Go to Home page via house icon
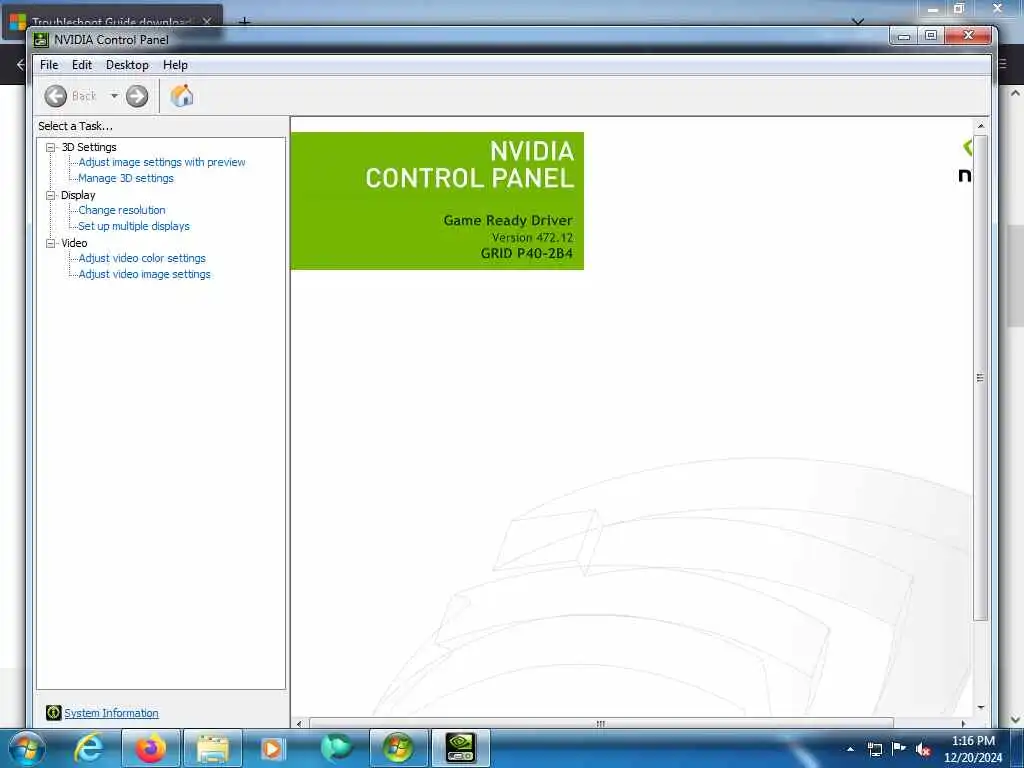The image size is (1024, 768). 182,96
